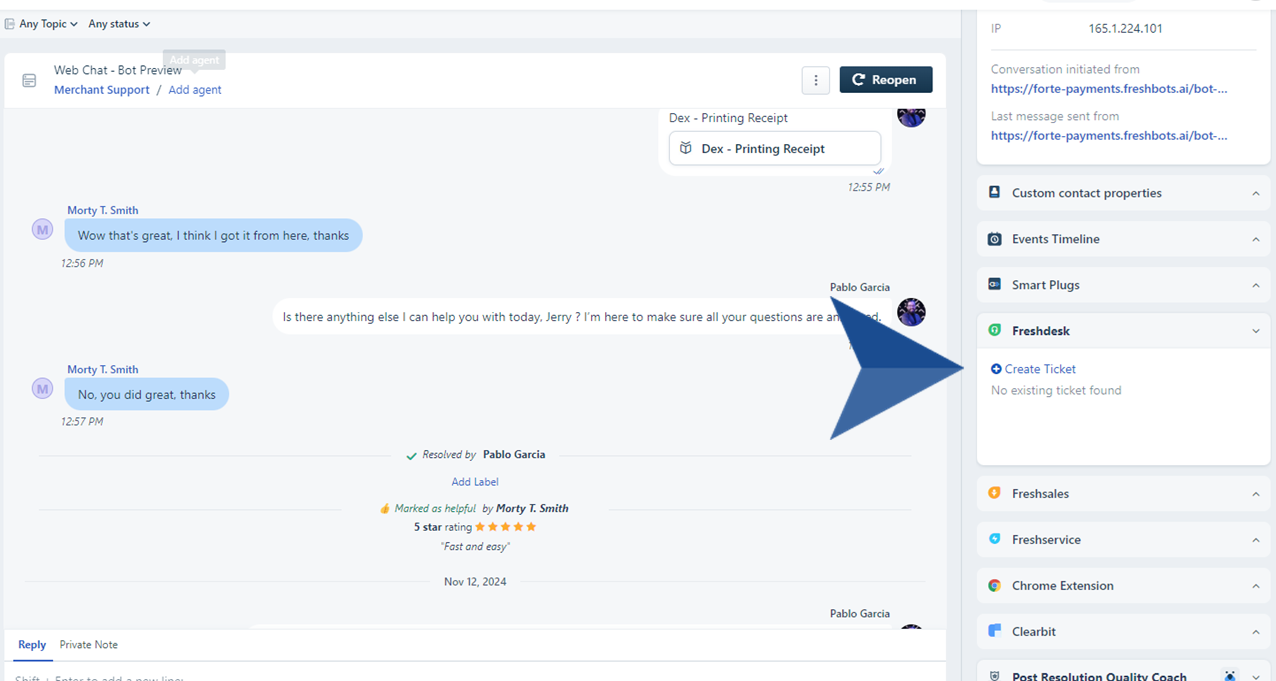Click the Freshsales app icon
The height and width of the screenshot is (681, 1276).
click(995, 493)
